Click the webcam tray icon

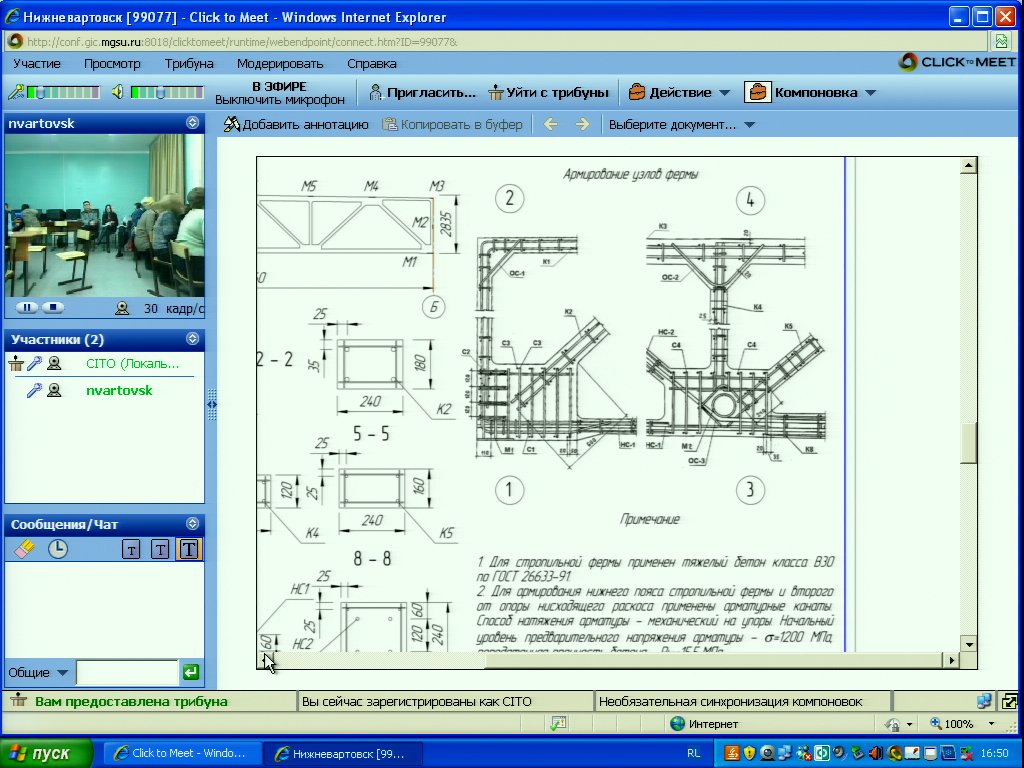pos(767,754)
